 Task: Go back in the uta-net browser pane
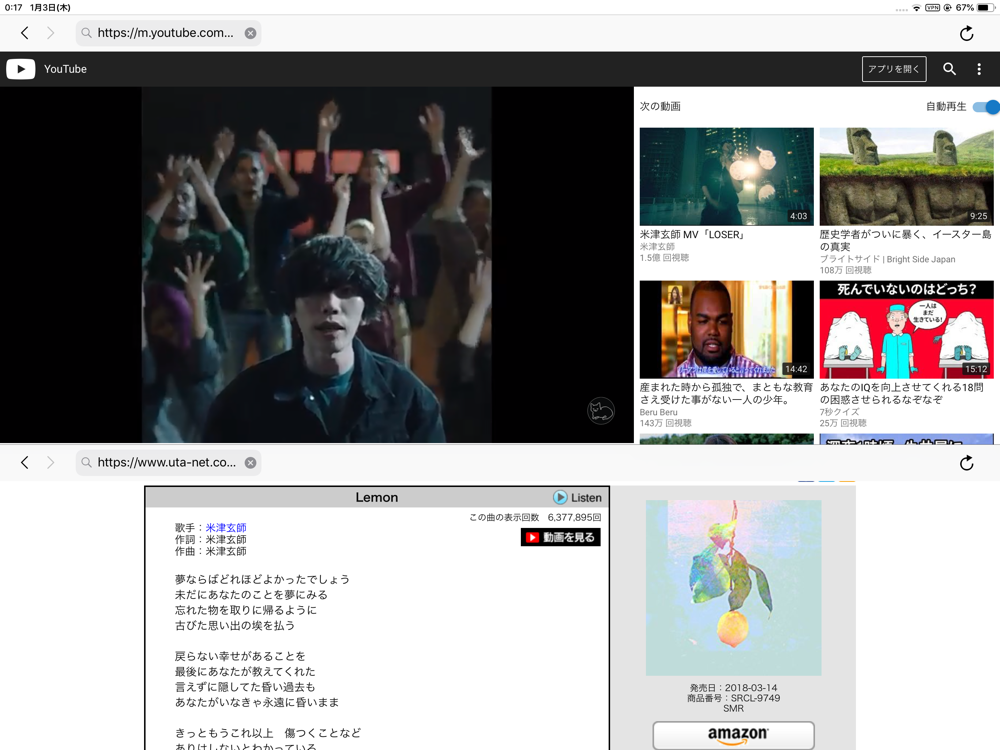tap(25, 462)
